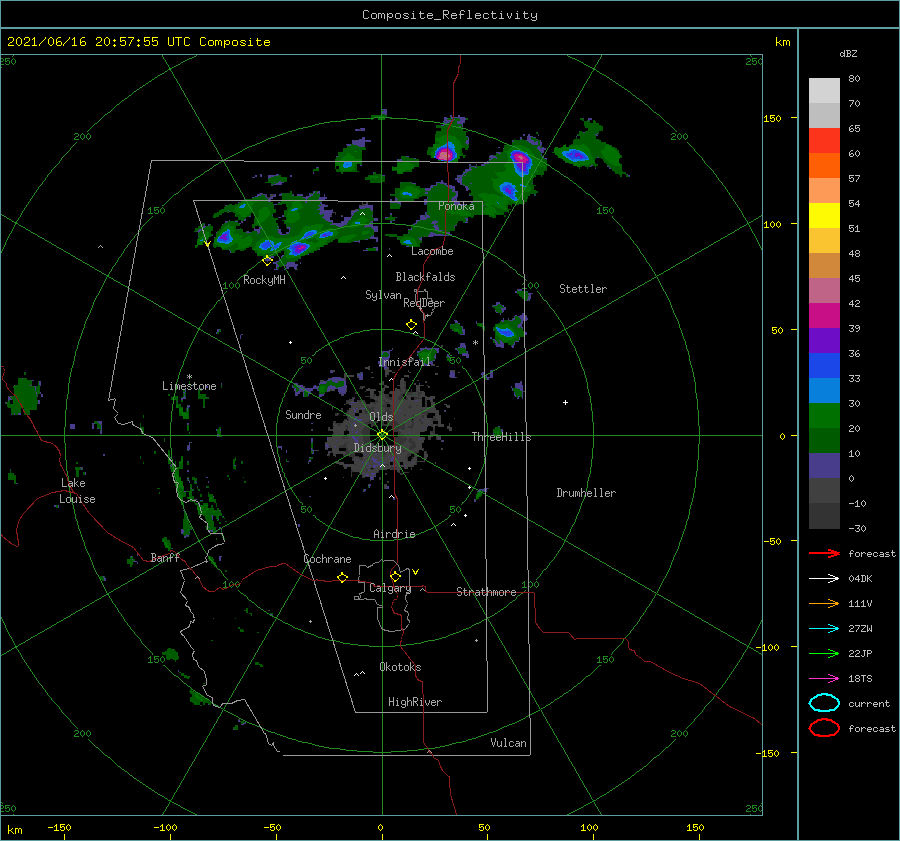Click the Cochrane town label
Screen dimensions: 900x841
pyautogui.click(x=327, y=559)
